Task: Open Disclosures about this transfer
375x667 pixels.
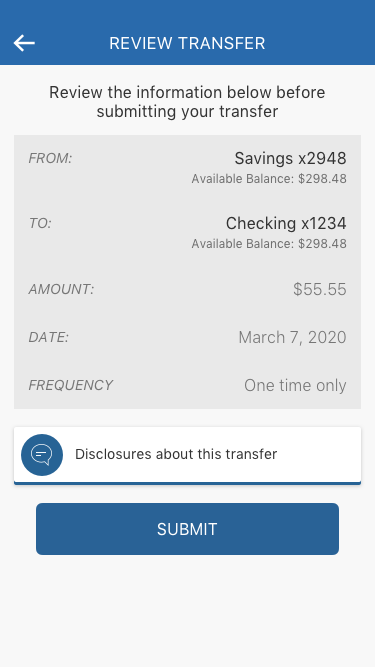Action: tap(187, 456)
